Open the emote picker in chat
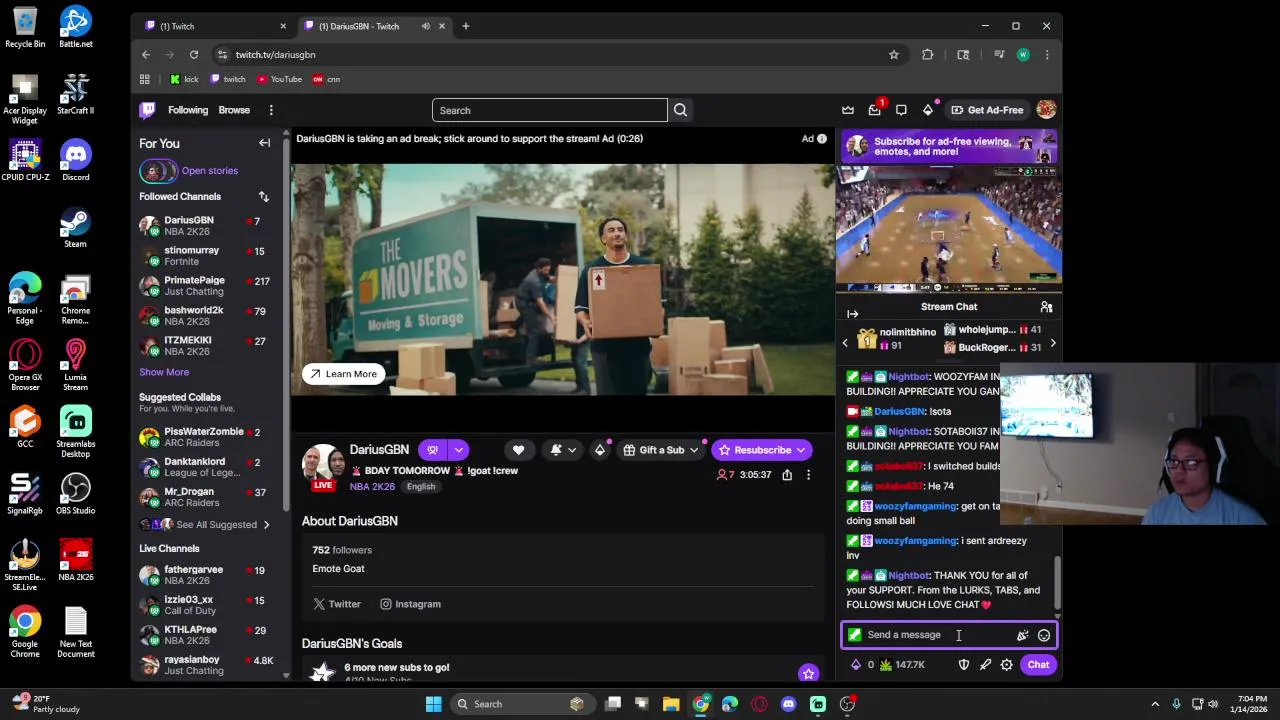The height and width of the screenshot is (720, 1280). pyautogui.click(x=1044, y=635)
